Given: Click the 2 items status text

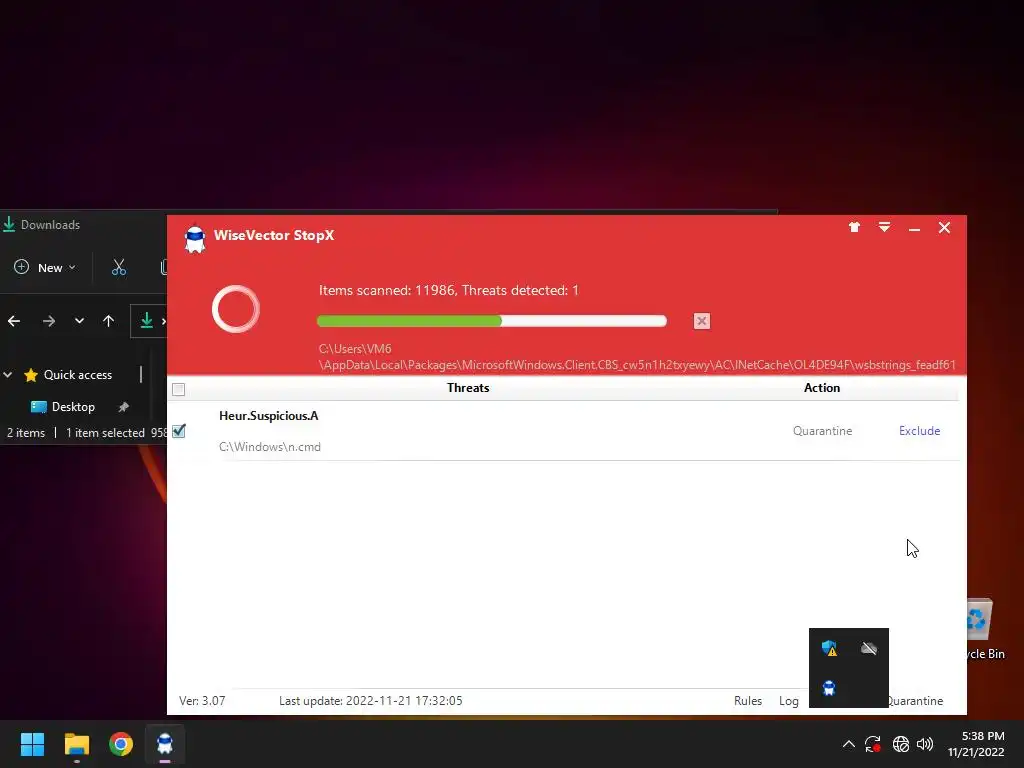Looking at the screenshot, I should coord(26,433).
